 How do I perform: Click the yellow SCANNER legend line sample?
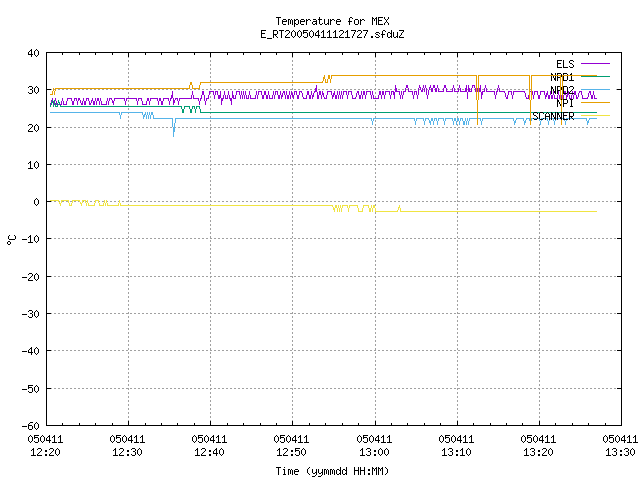[x=595, y=116]
